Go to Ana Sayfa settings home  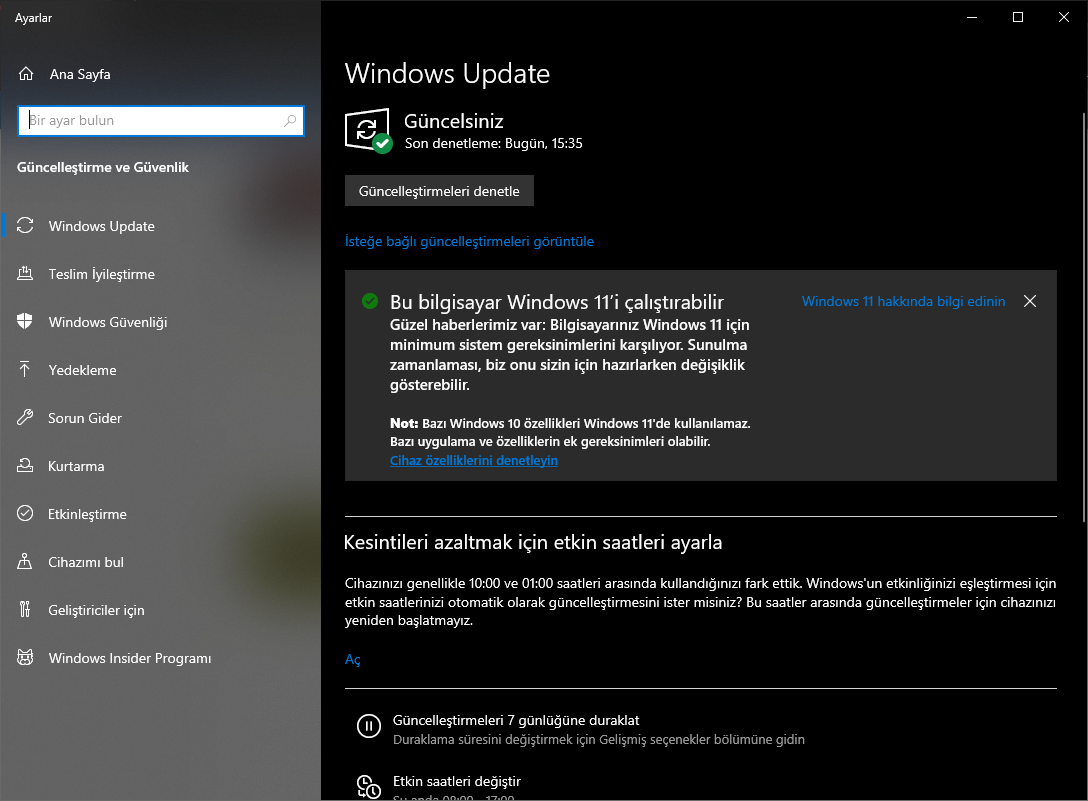click(160, 74)
